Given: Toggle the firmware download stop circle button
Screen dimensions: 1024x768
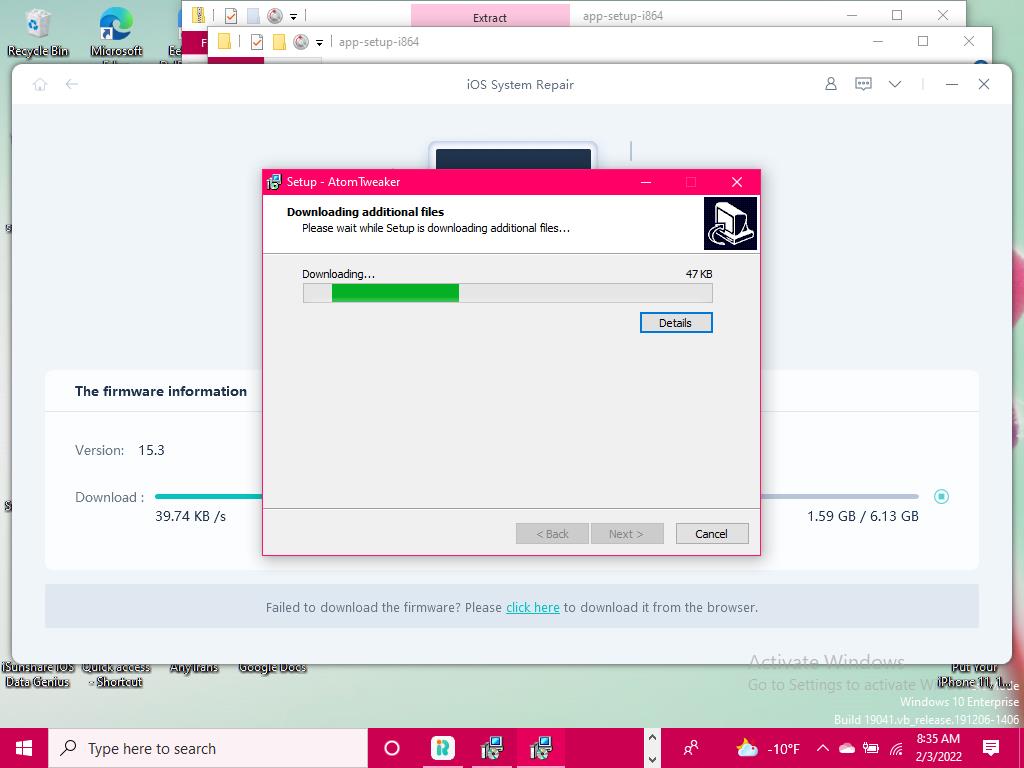Looking at the screenshot, I should pos(941,497).
